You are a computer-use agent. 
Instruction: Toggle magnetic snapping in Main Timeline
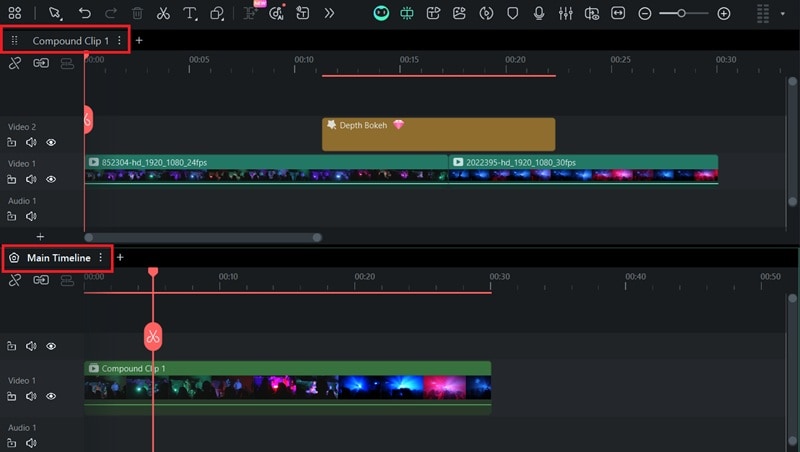click(15, 280)
